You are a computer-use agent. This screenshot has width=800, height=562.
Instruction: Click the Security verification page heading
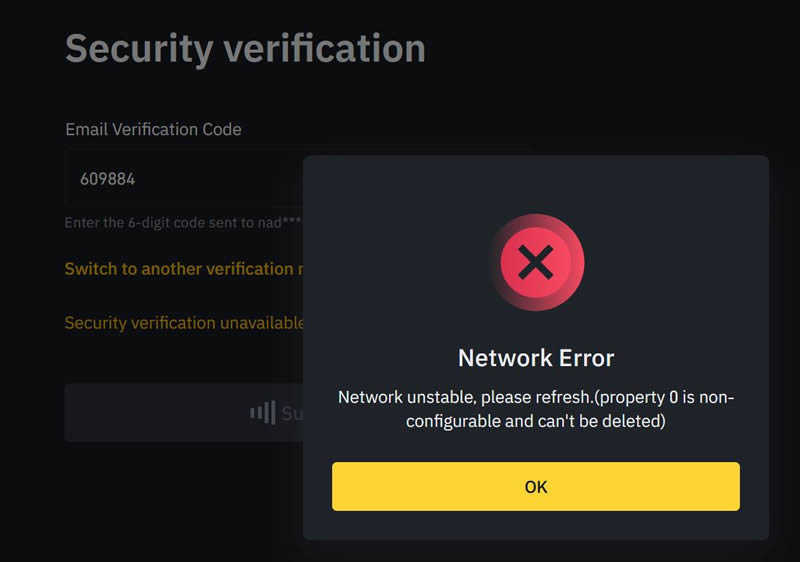point(245,48)
